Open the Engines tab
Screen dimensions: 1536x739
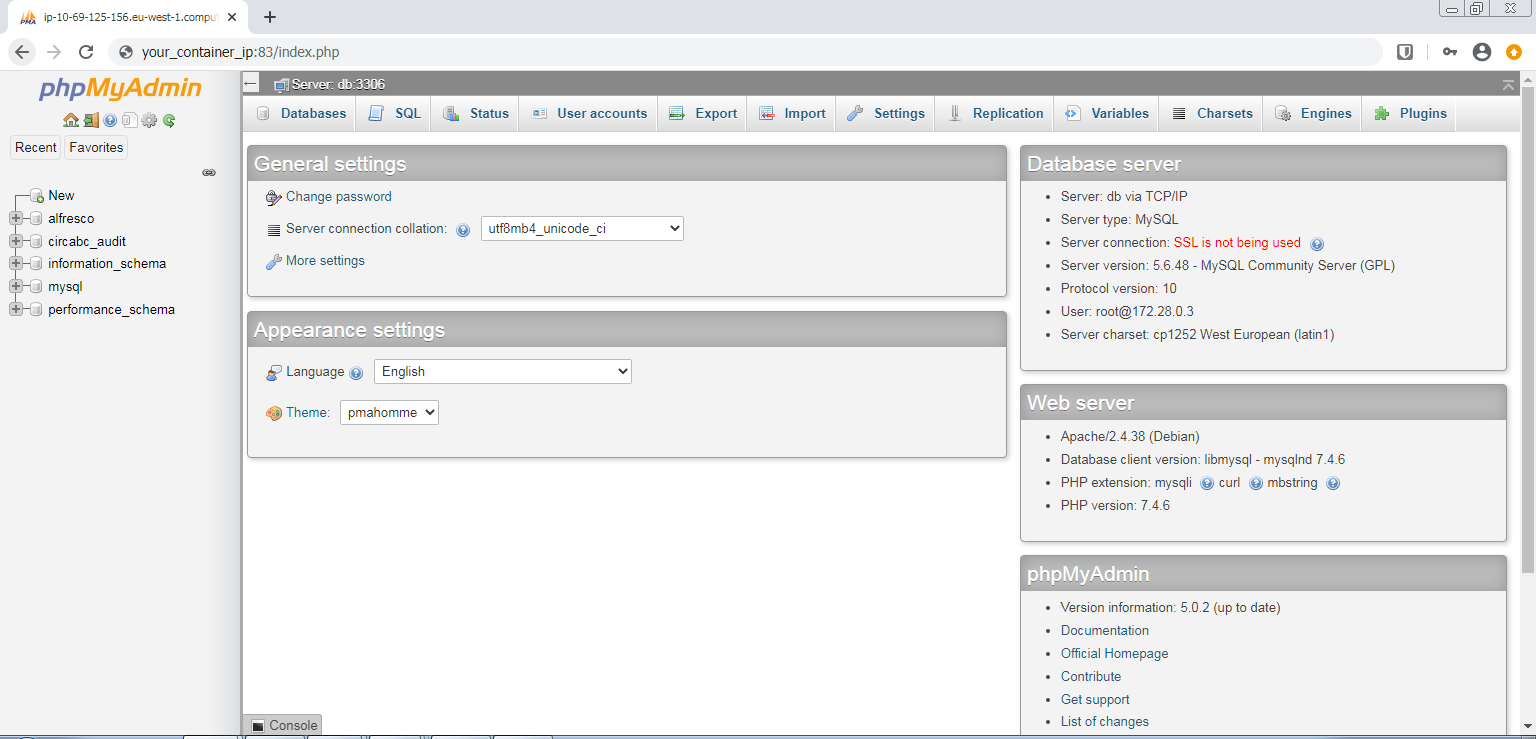(x=1313, y=114)
